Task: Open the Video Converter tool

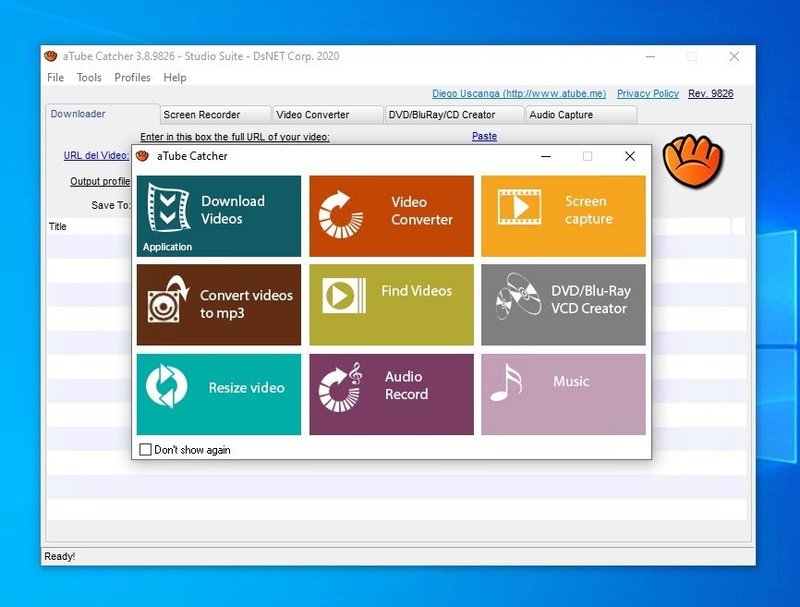Action: point(390,214)
